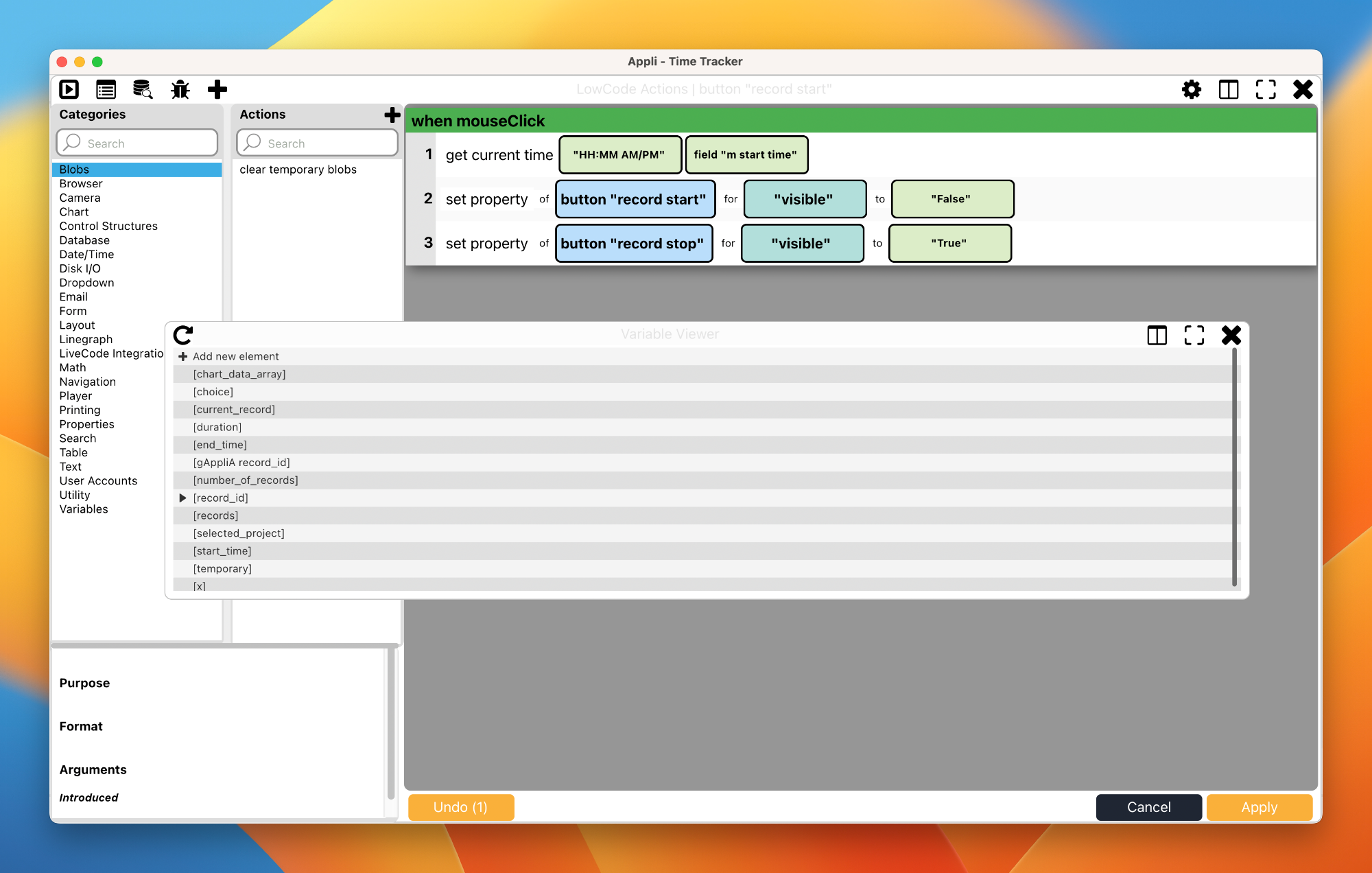Click the Variable Viewer split panel icon
This screenshot has width=1372, height=873.
1157,335
